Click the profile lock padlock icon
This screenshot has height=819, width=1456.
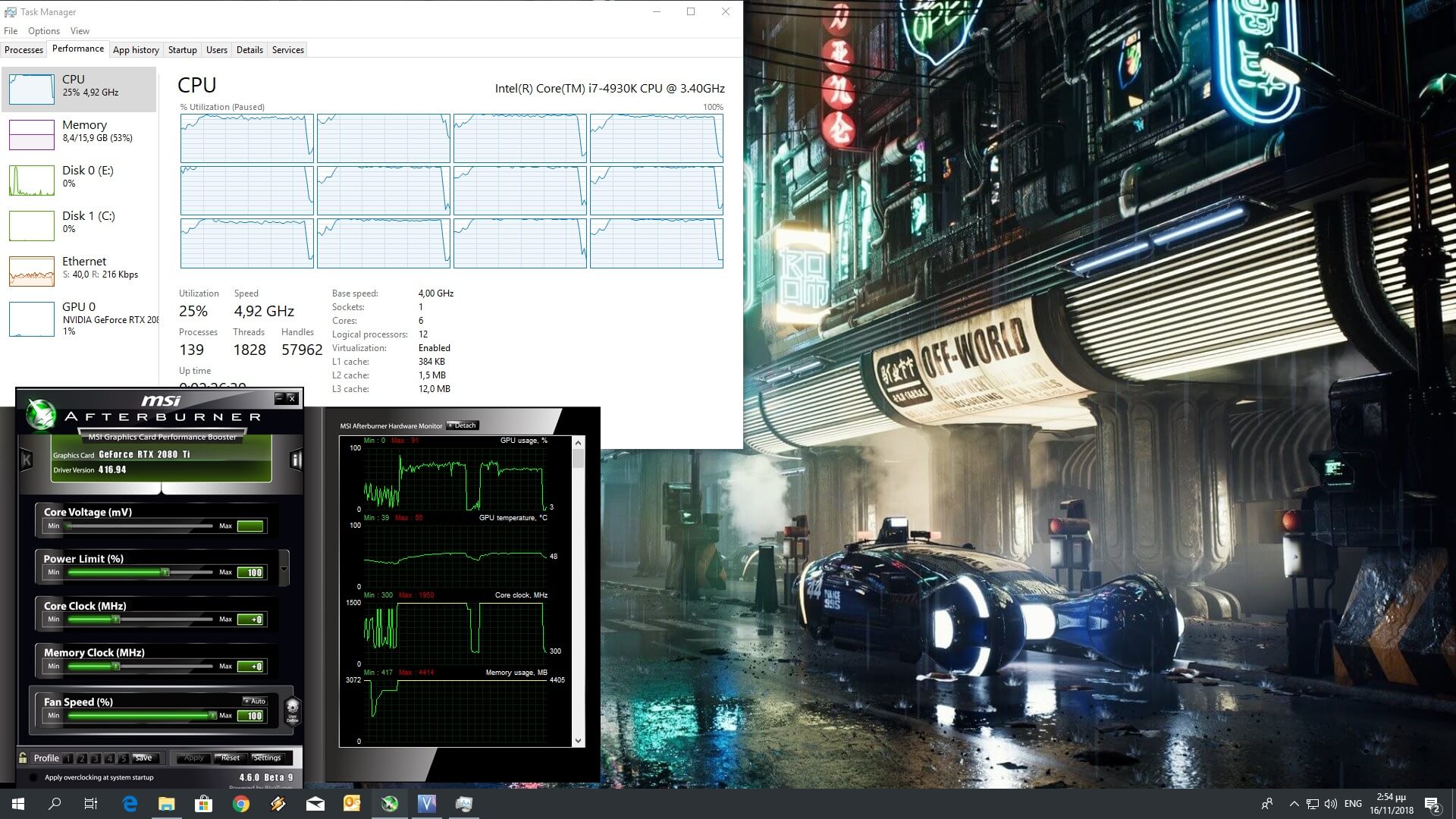click(24, 758)
